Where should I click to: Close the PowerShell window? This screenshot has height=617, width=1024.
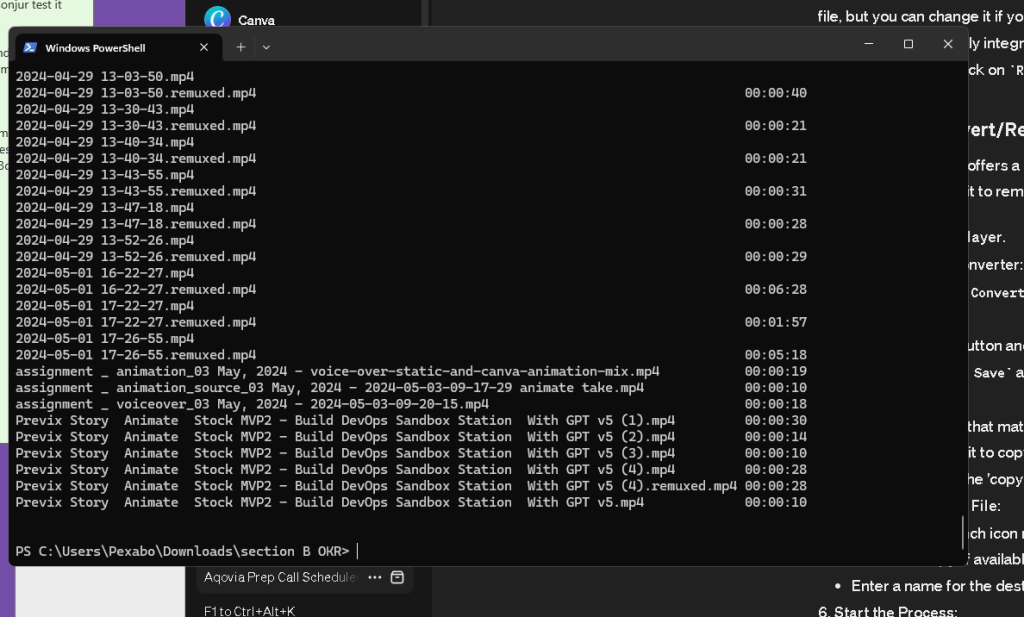(948, 44)
